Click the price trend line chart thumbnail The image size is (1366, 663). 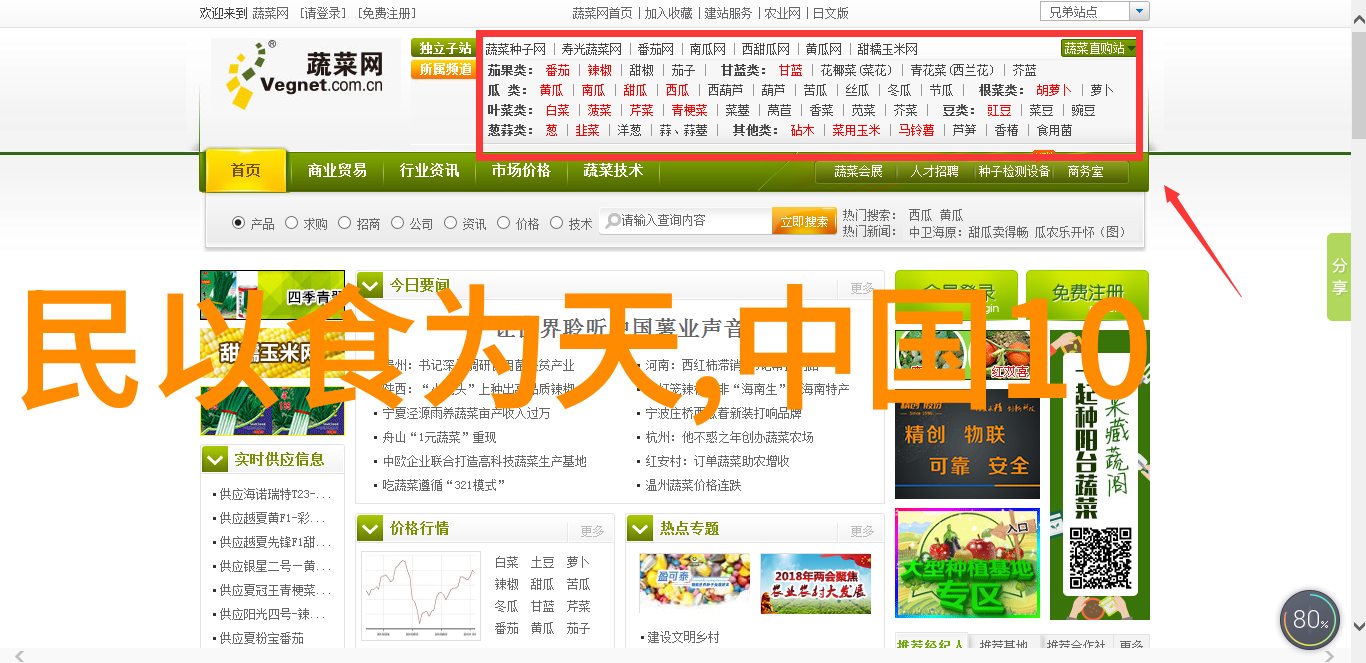420,595
